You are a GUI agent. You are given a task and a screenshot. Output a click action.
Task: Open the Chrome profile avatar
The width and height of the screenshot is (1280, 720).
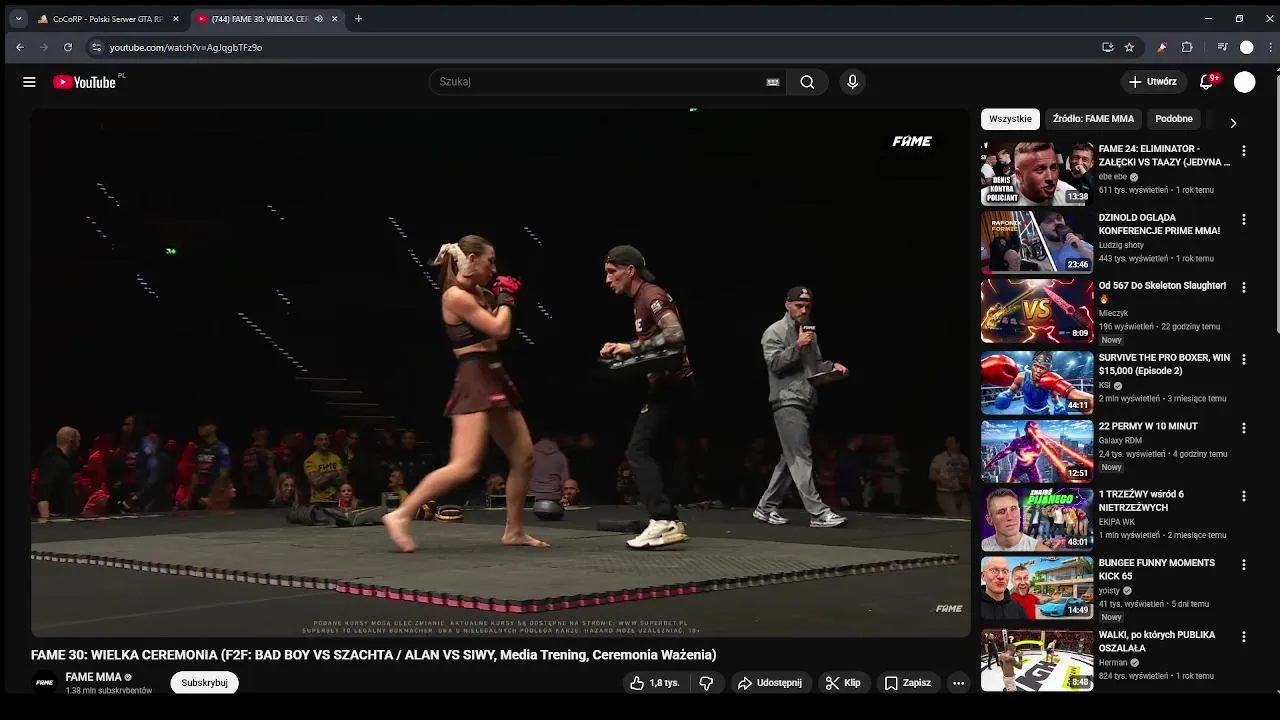[x=1246, y=47]
